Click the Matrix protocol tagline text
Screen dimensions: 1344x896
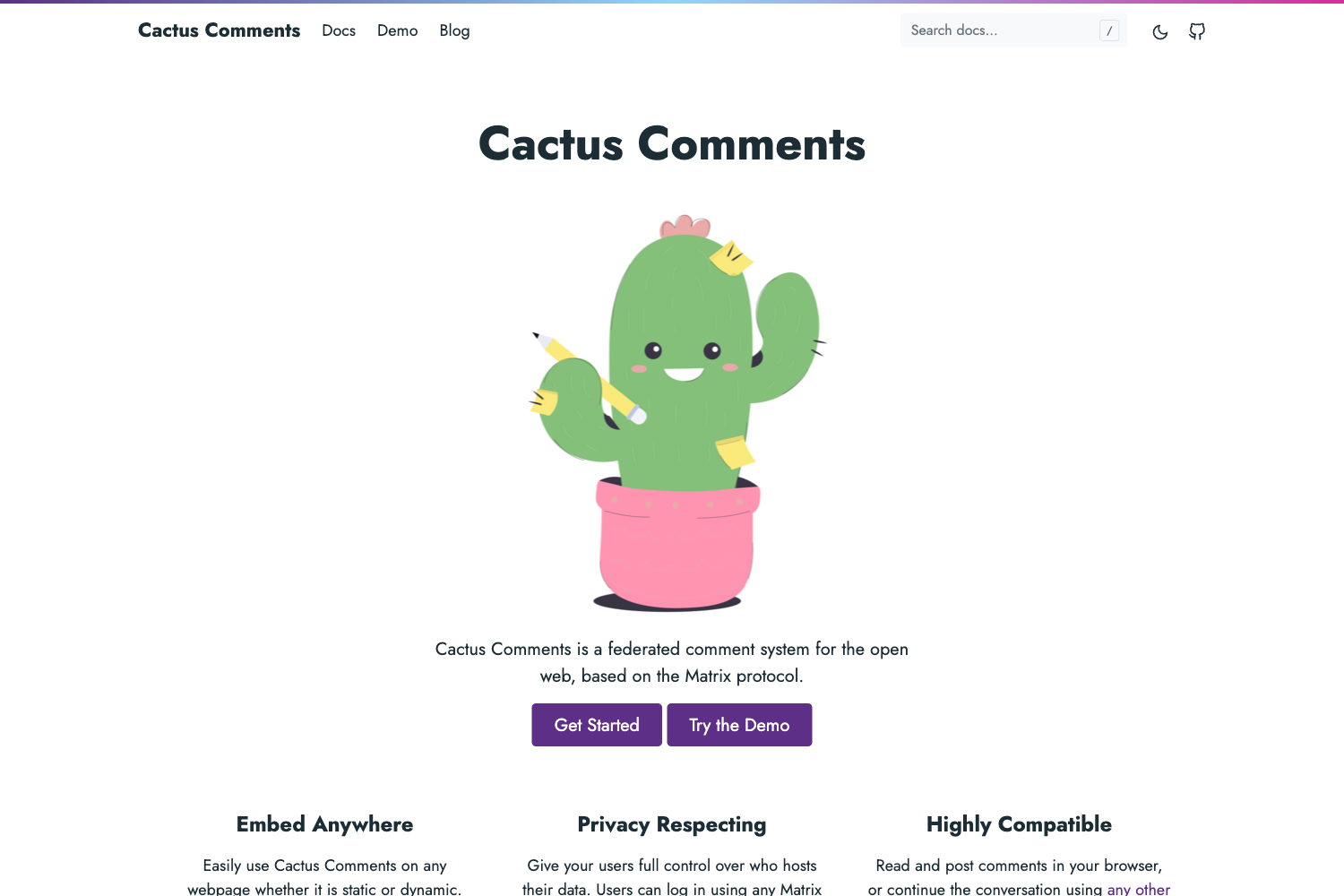pyautogui.click(x=672, y=662)
